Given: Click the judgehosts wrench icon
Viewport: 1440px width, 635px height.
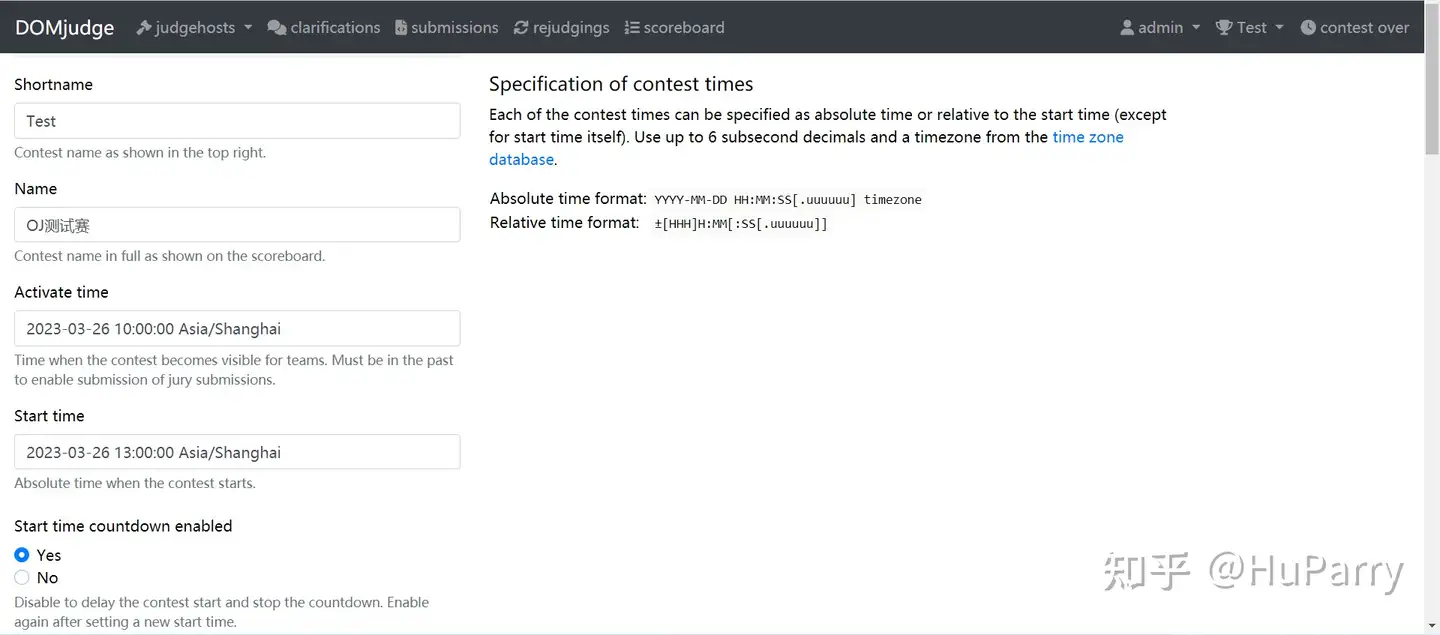Looking at the screenshot, I should tap(144, 28).
